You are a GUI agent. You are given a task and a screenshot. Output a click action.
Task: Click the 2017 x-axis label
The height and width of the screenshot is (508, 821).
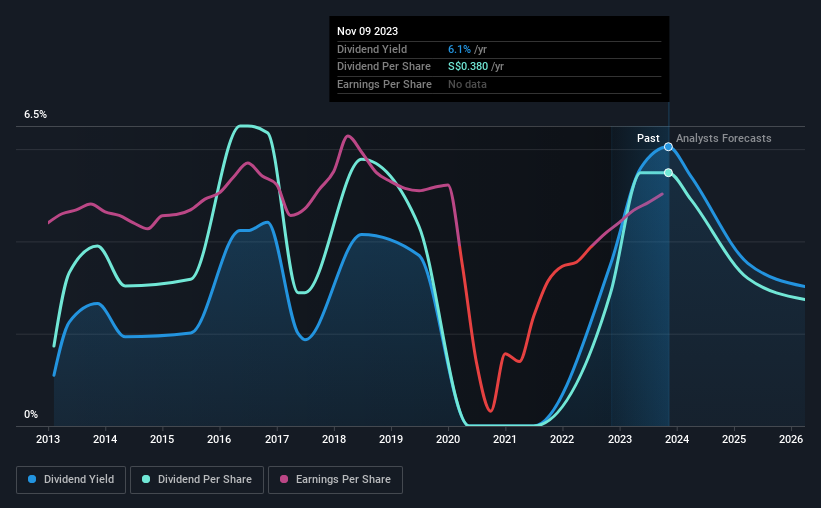pyautogui.click(x=276, y=439)
